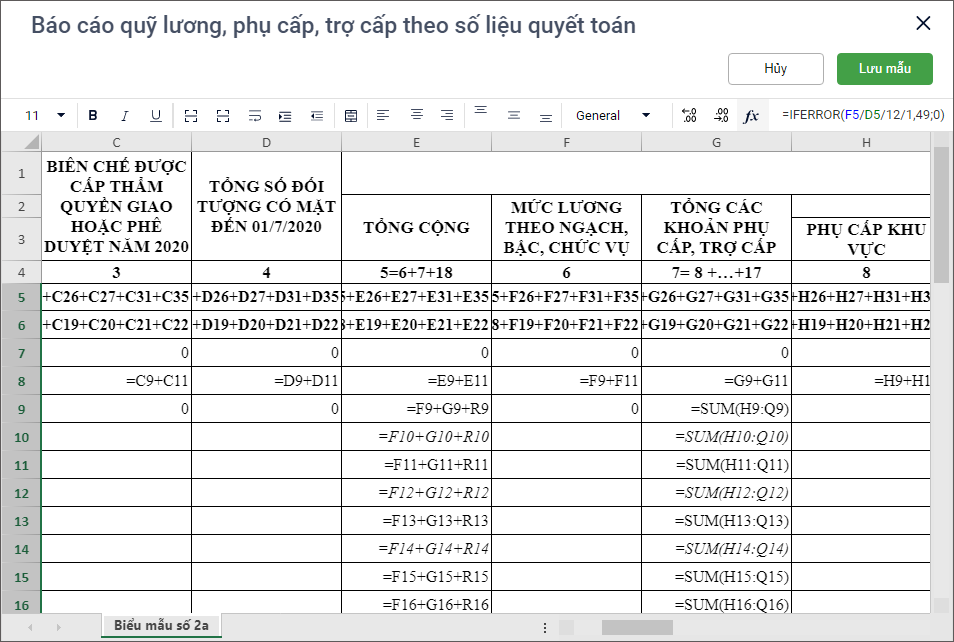Select the Biểu mẫu số 2a sheet tab
The height and width of the screenshot is (642, 954).
161,626
